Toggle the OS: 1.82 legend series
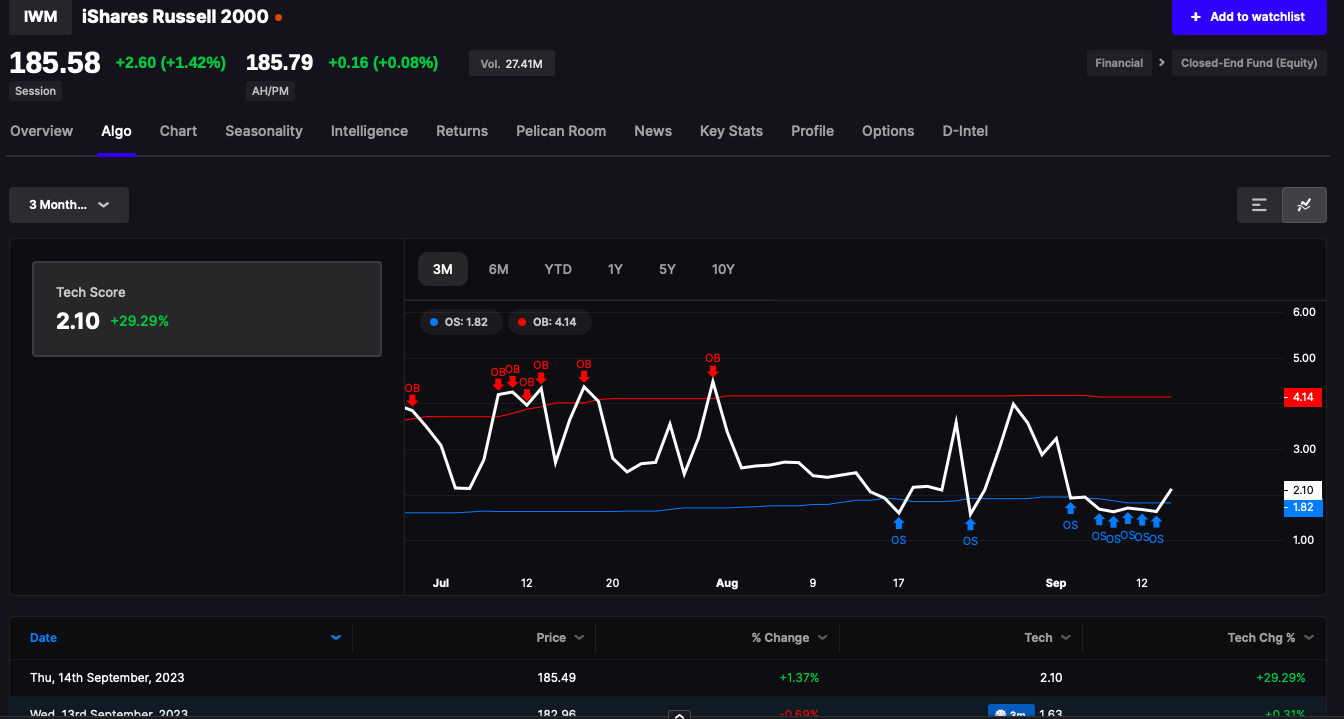 [x=459, y=322]
